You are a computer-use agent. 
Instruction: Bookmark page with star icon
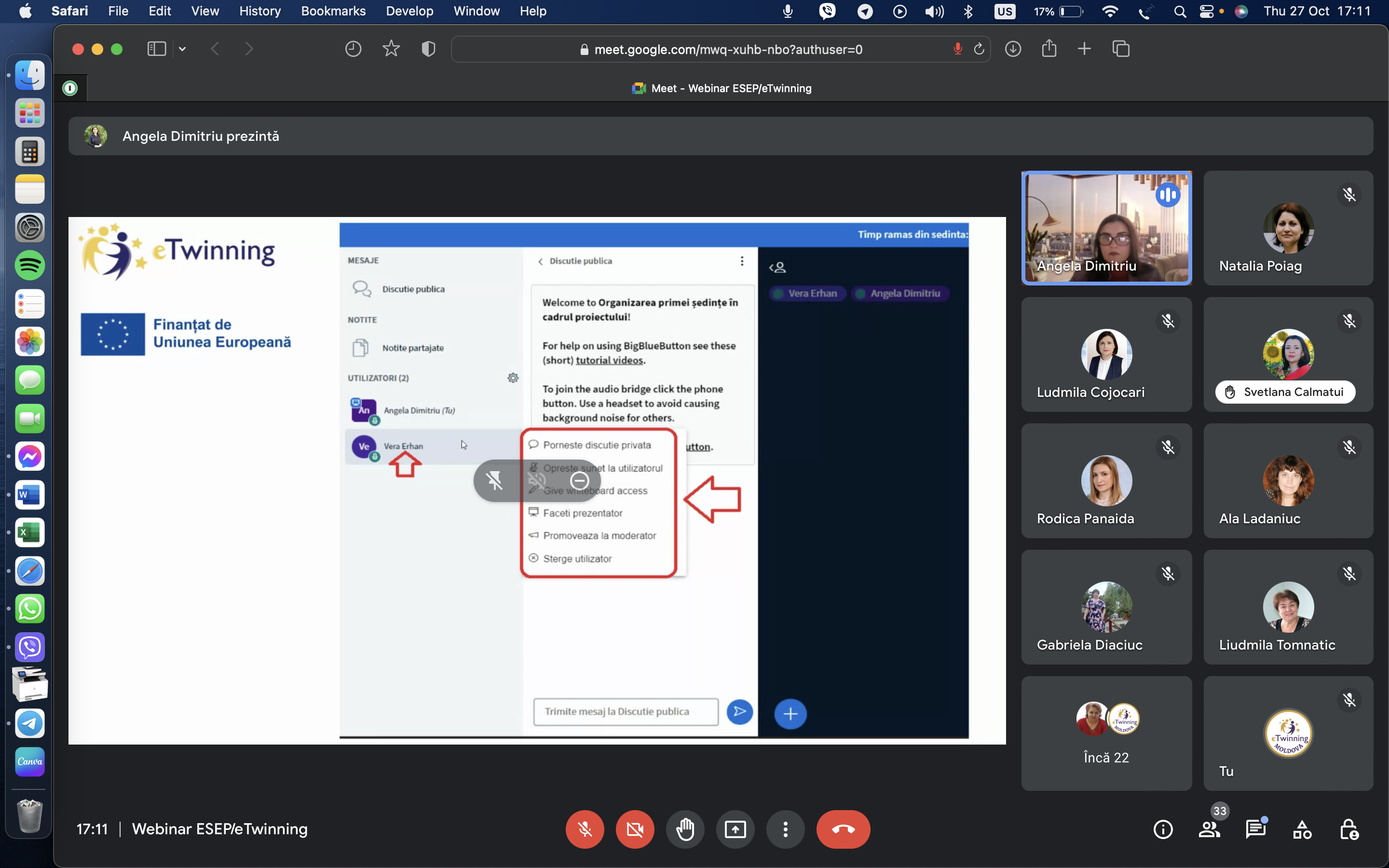tap(391, 49)
